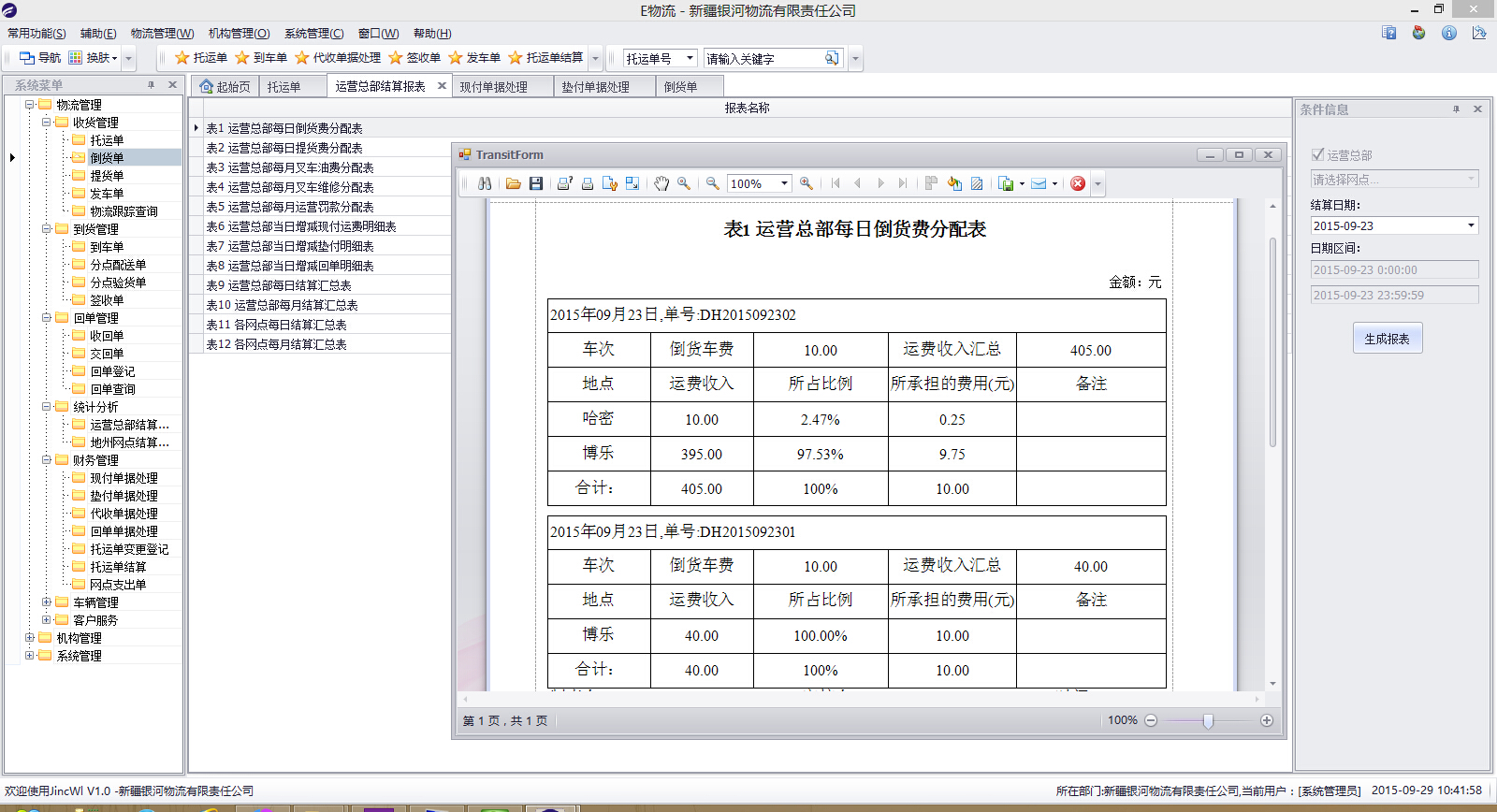The width and height of the screenshot is (1497, 812).
Task: Click the search icon in keyword box
Action: click(831, 58)
